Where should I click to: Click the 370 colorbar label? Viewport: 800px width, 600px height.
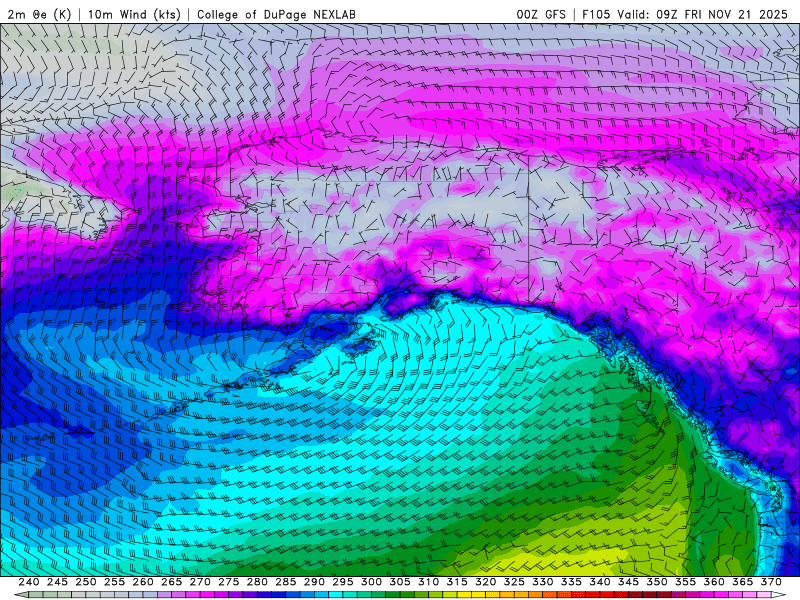pos(771,582)
